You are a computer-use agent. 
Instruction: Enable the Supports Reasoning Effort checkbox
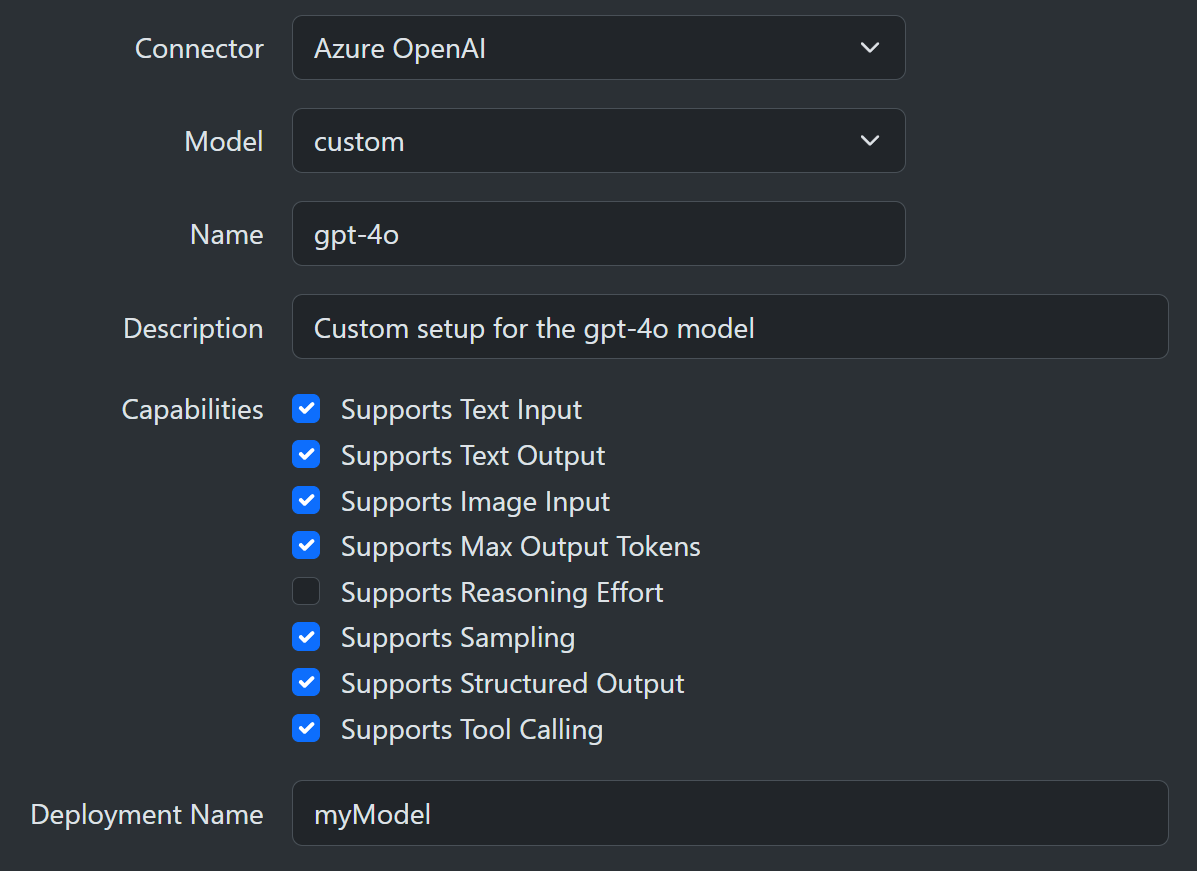coord(306,592)
